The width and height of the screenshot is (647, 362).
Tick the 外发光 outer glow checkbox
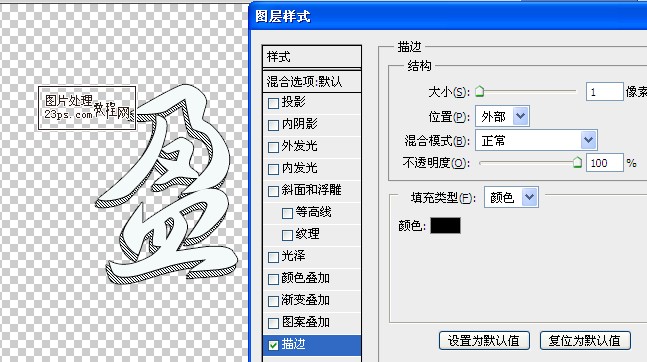click(273, 147)
